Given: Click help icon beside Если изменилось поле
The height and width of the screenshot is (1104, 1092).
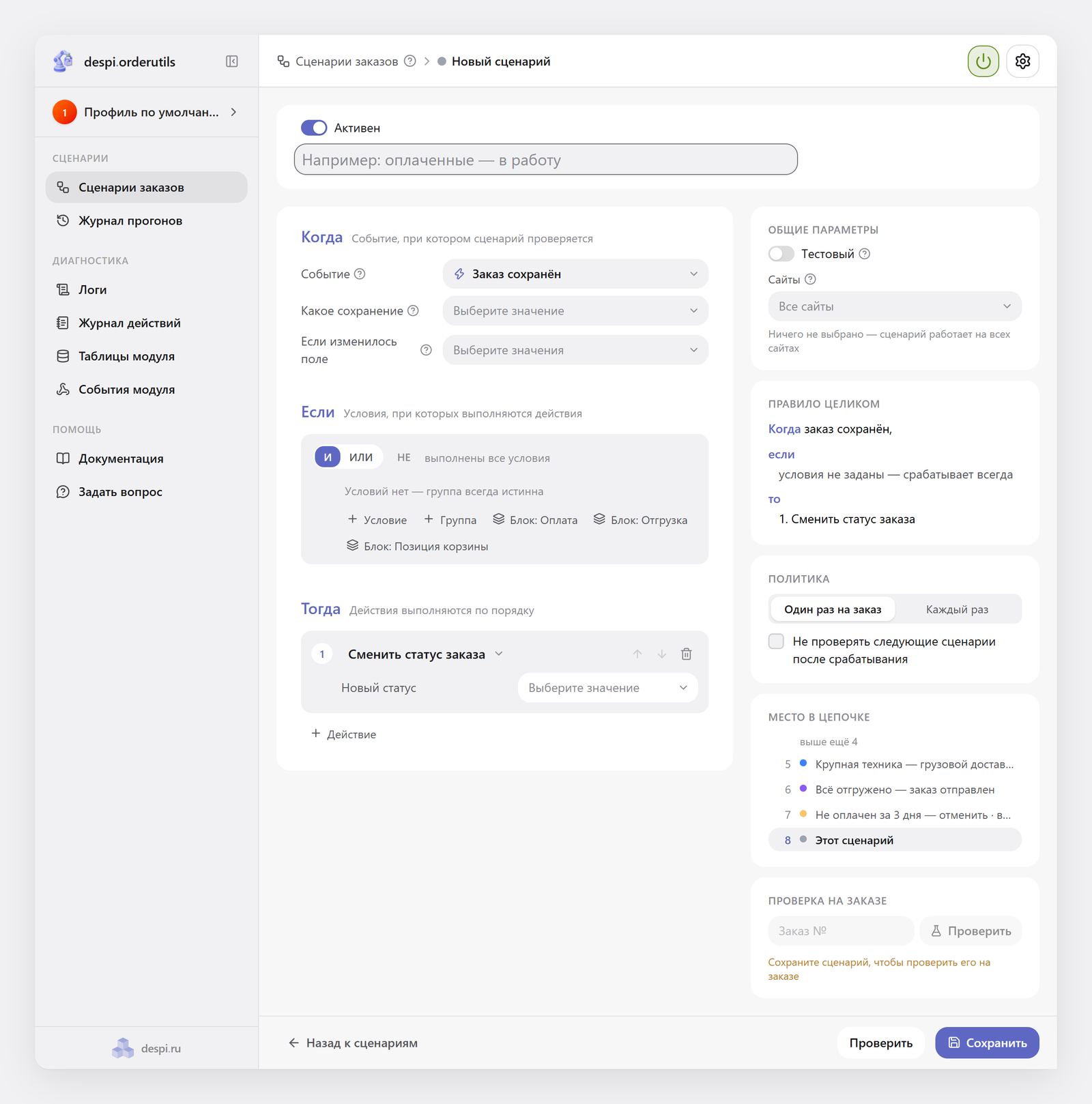Looking at the screenshot, I should click(x=426, y=350).
